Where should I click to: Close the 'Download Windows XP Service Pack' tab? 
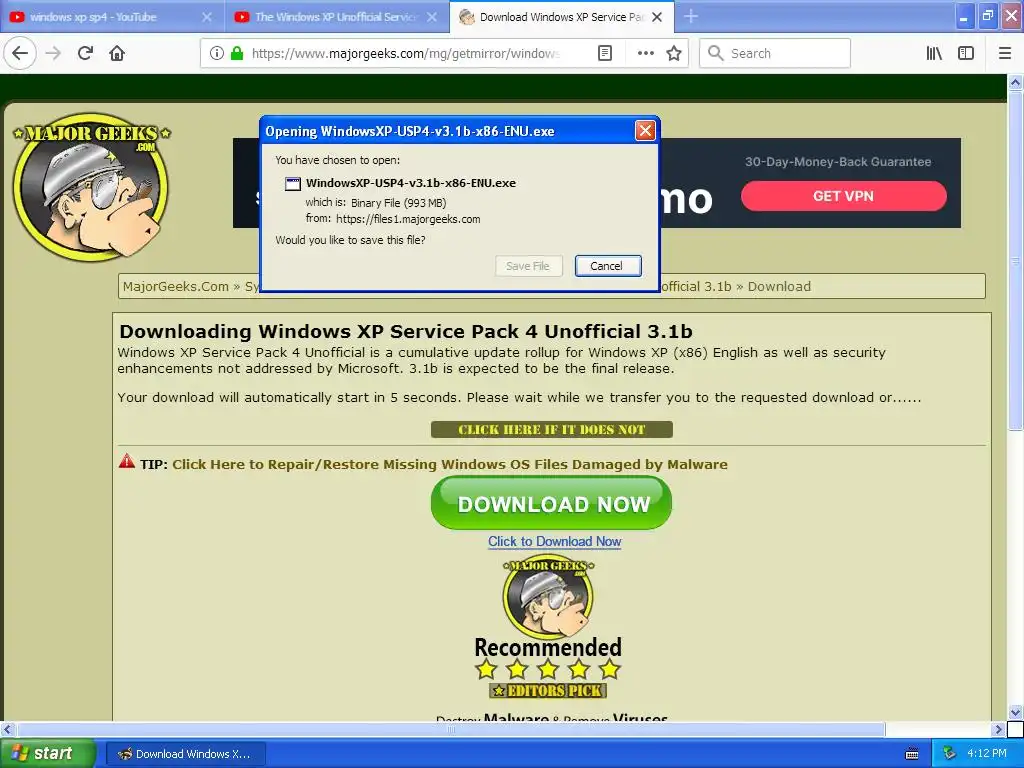(x=657, y=17)
